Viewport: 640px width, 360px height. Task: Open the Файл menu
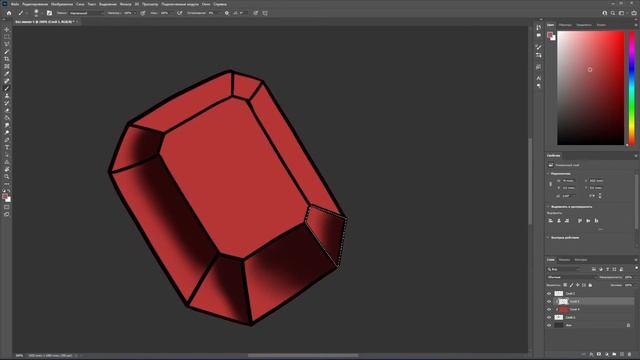pyautogui.click(x=15, y=4)
